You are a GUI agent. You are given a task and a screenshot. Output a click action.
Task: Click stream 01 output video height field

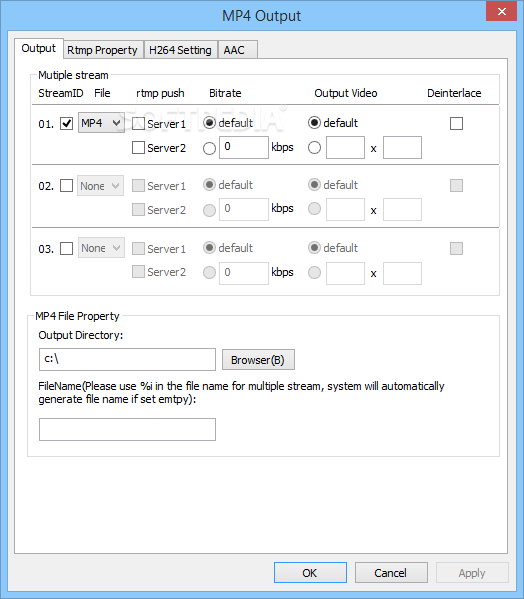point(403,147)
